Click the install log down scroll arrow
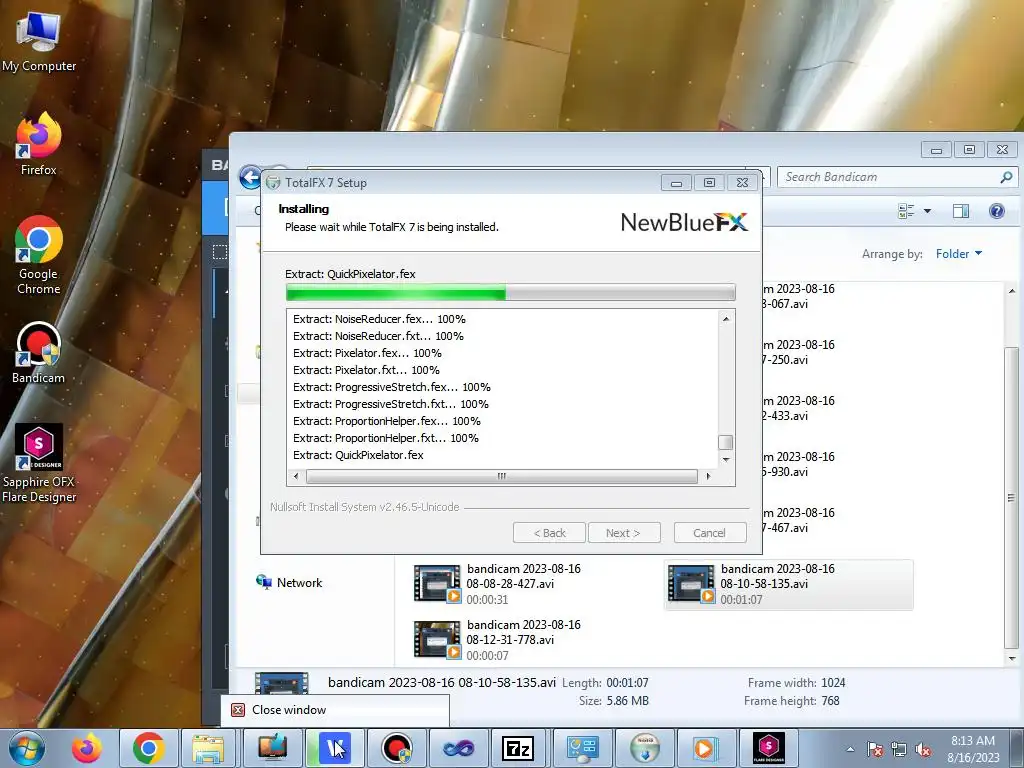 pos(726,460)
